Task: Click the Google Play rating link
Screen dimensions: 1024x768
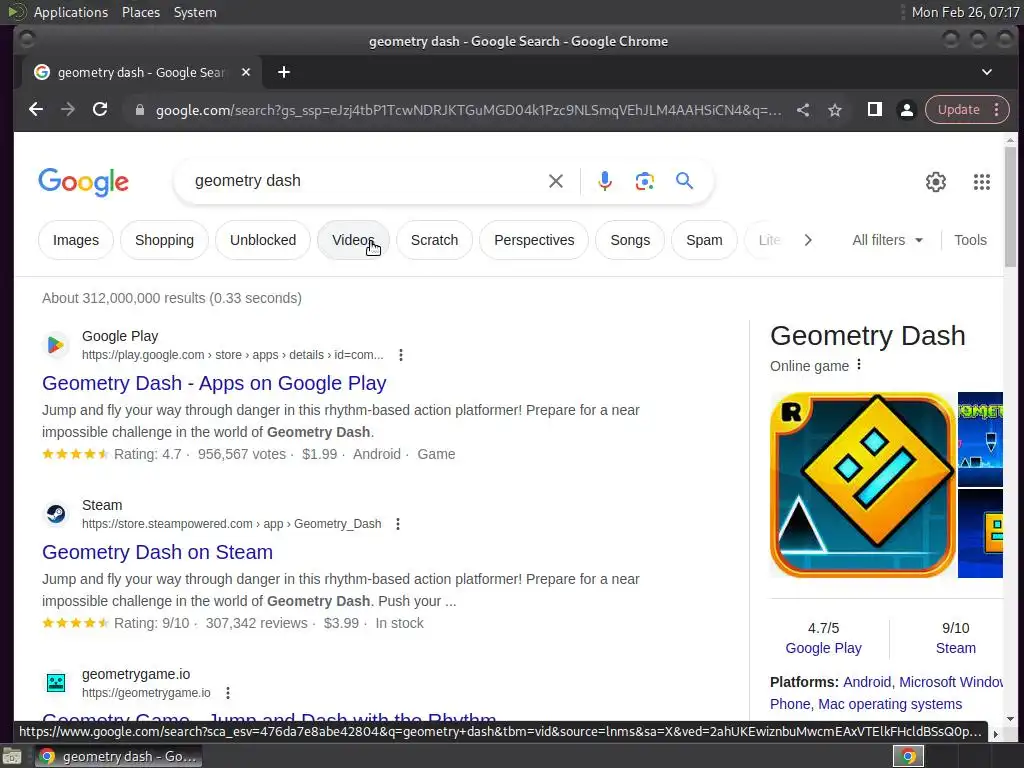Action: tap(824, 648)
